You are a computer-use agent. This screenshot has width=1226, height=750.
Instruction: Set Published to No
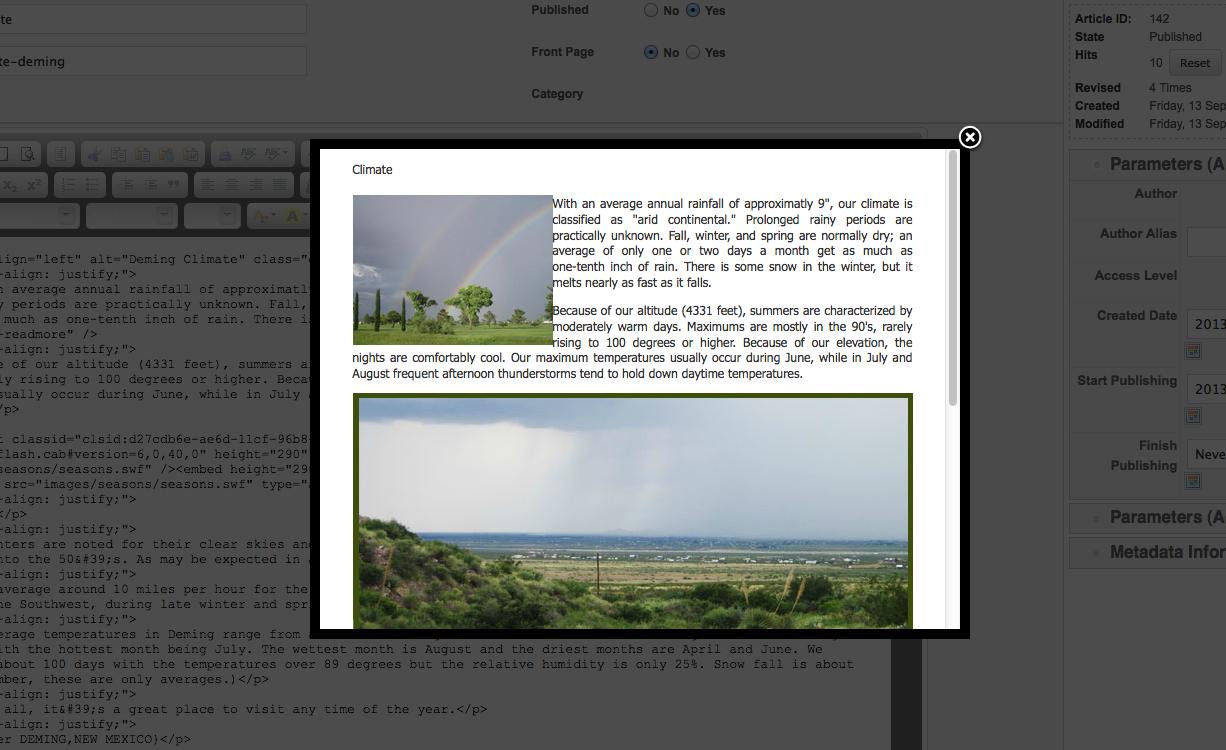[651, 11]
